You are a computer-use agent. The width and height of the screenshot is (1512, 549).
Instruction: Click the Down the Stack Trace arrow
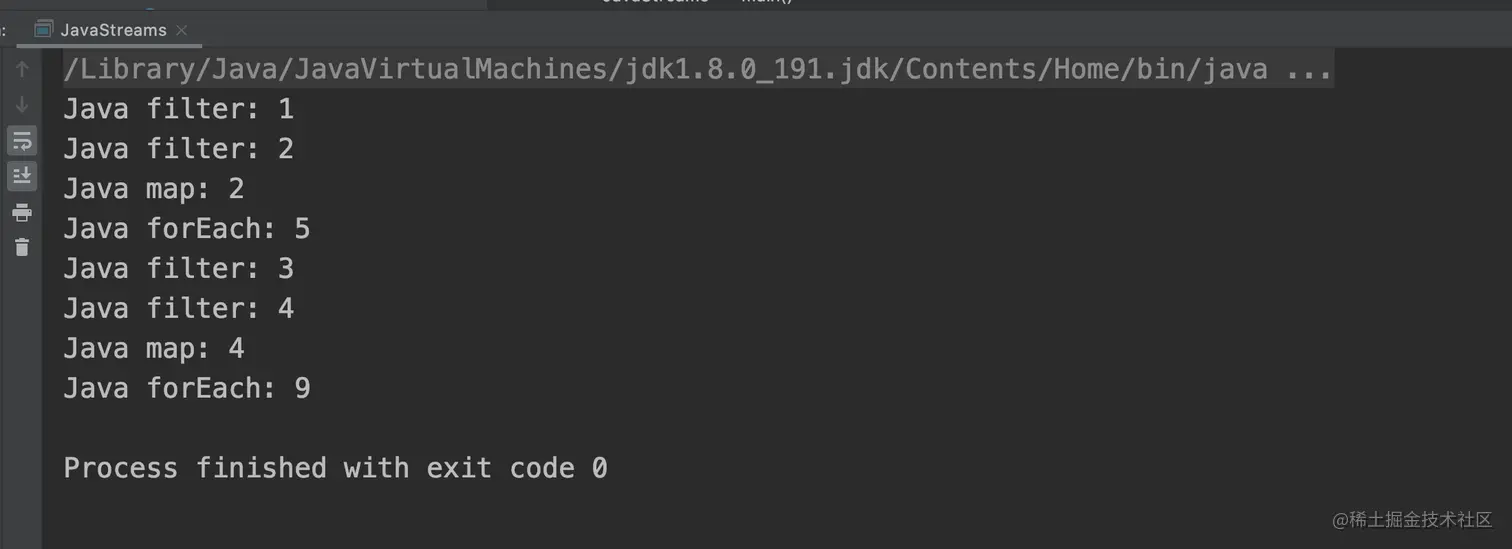pyautogui.click(x=22, y=104)
